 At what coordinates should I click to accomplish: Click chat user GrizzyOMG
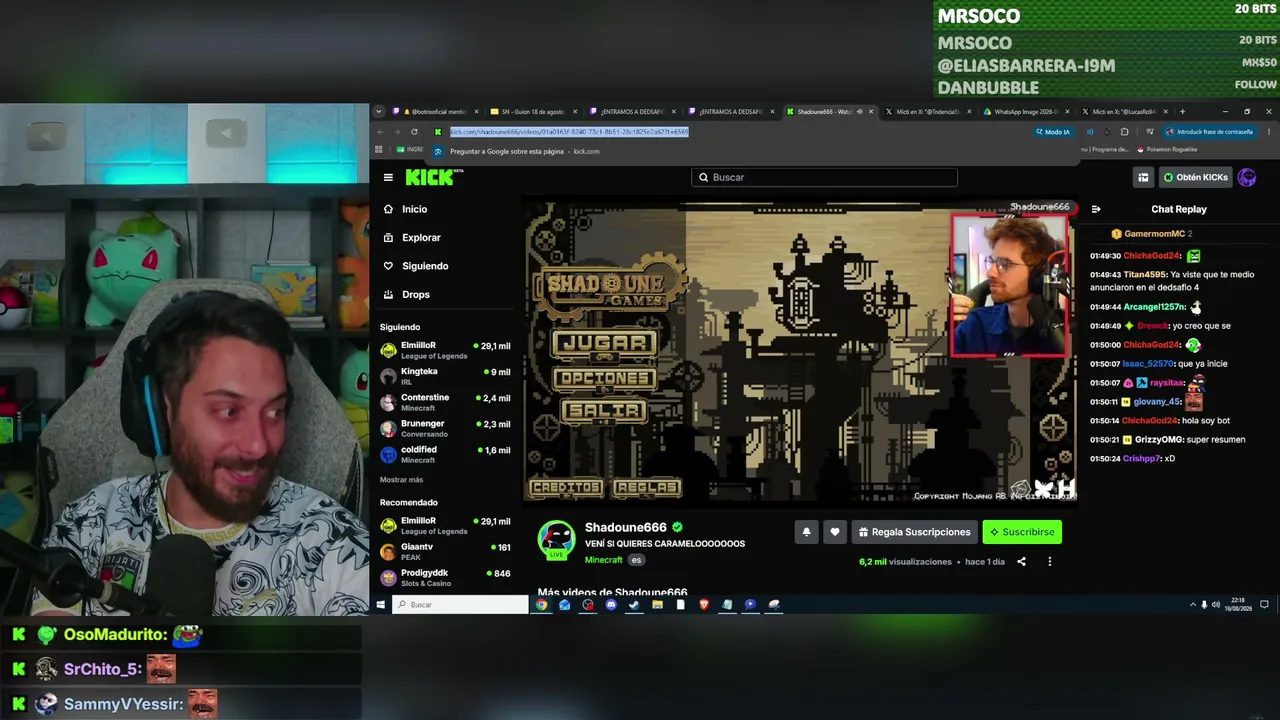(x=1158, y=440)
